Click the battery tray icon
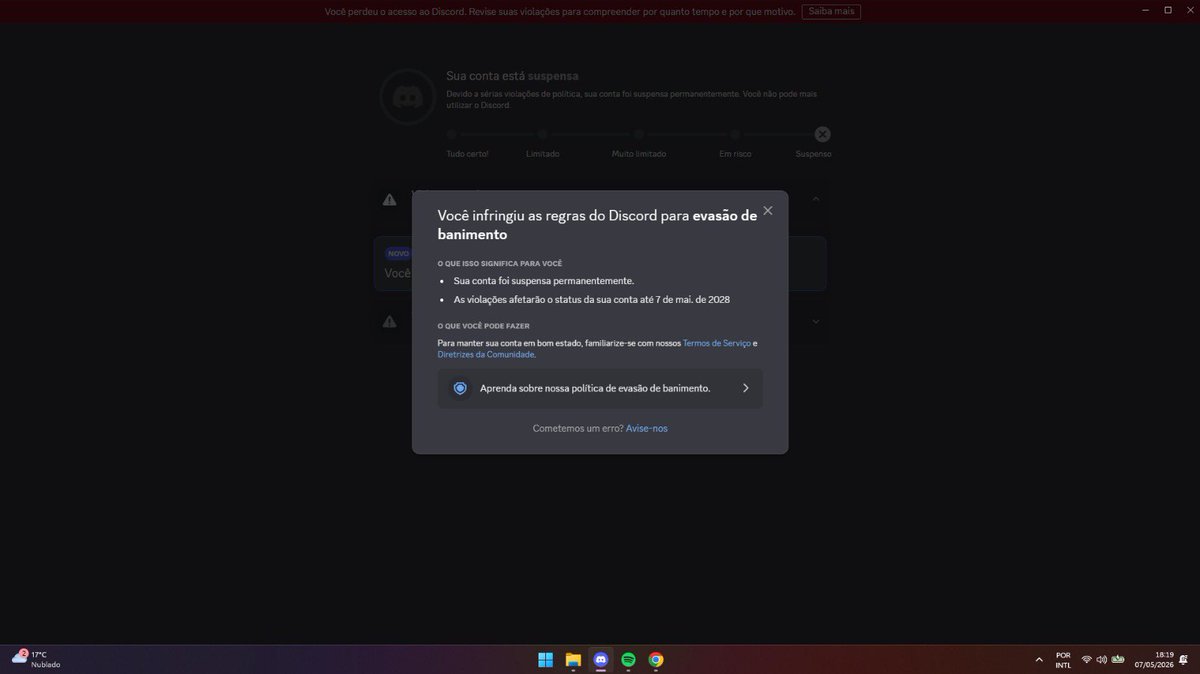1200x674 pixels. pyautogui.click(x=1118, y=659)
